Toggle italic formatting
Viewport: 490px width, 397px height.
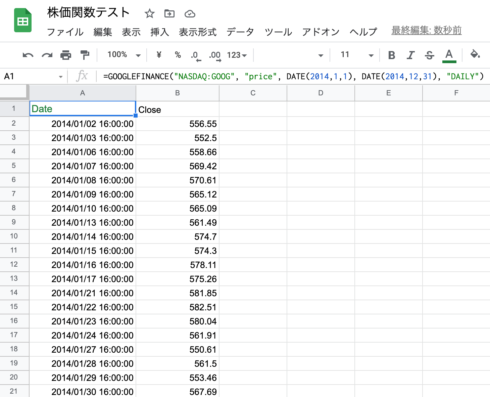(410, 55)
